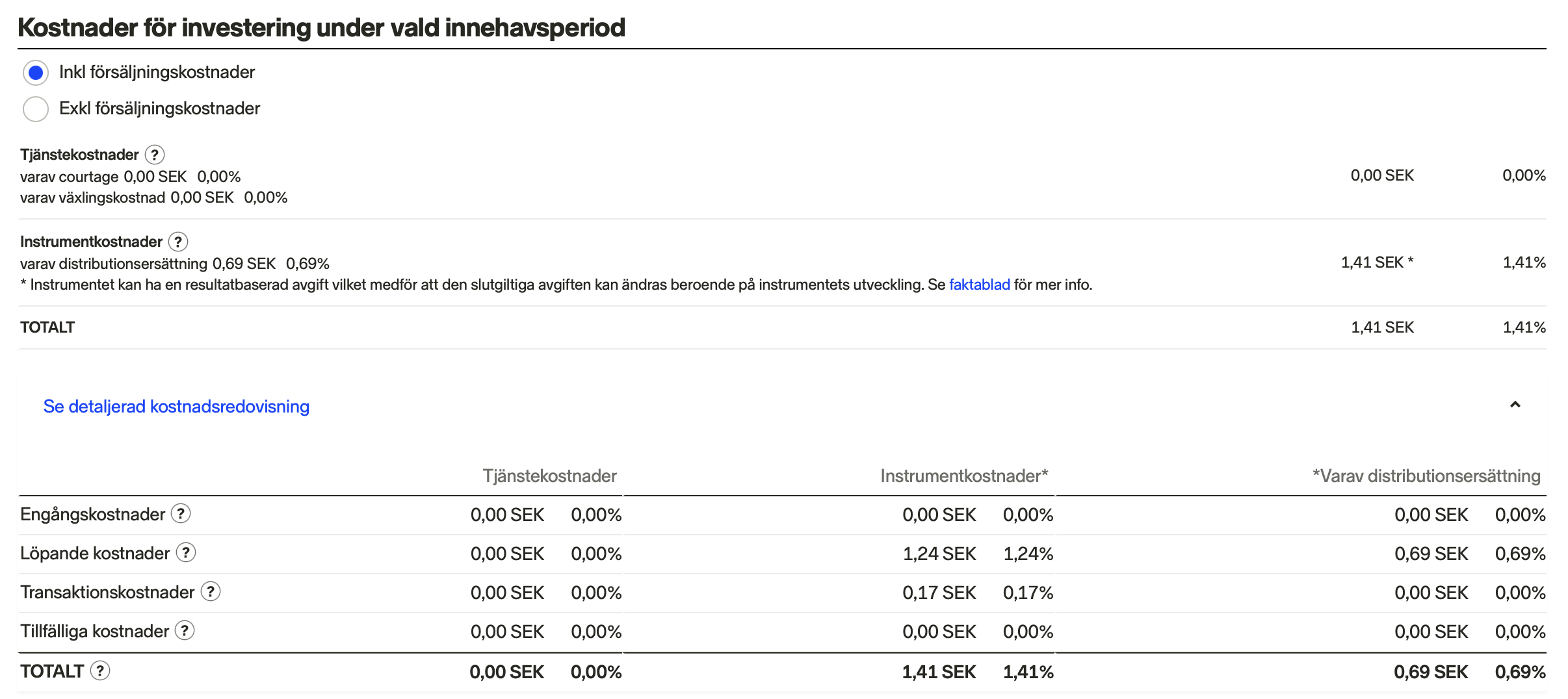This screenshot has width=1568, height=699.
Task: Open help icon next to Tjänstekostnader
Action: click(155, 155)
